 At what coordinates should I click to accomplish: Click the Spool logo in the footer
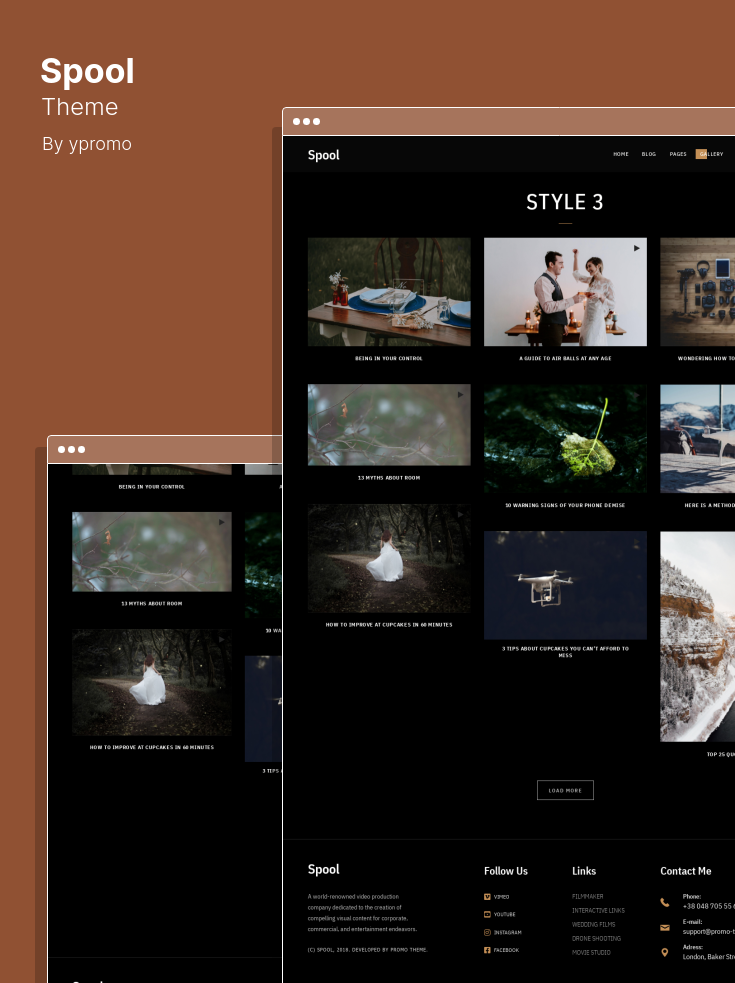tap(324, 870)
